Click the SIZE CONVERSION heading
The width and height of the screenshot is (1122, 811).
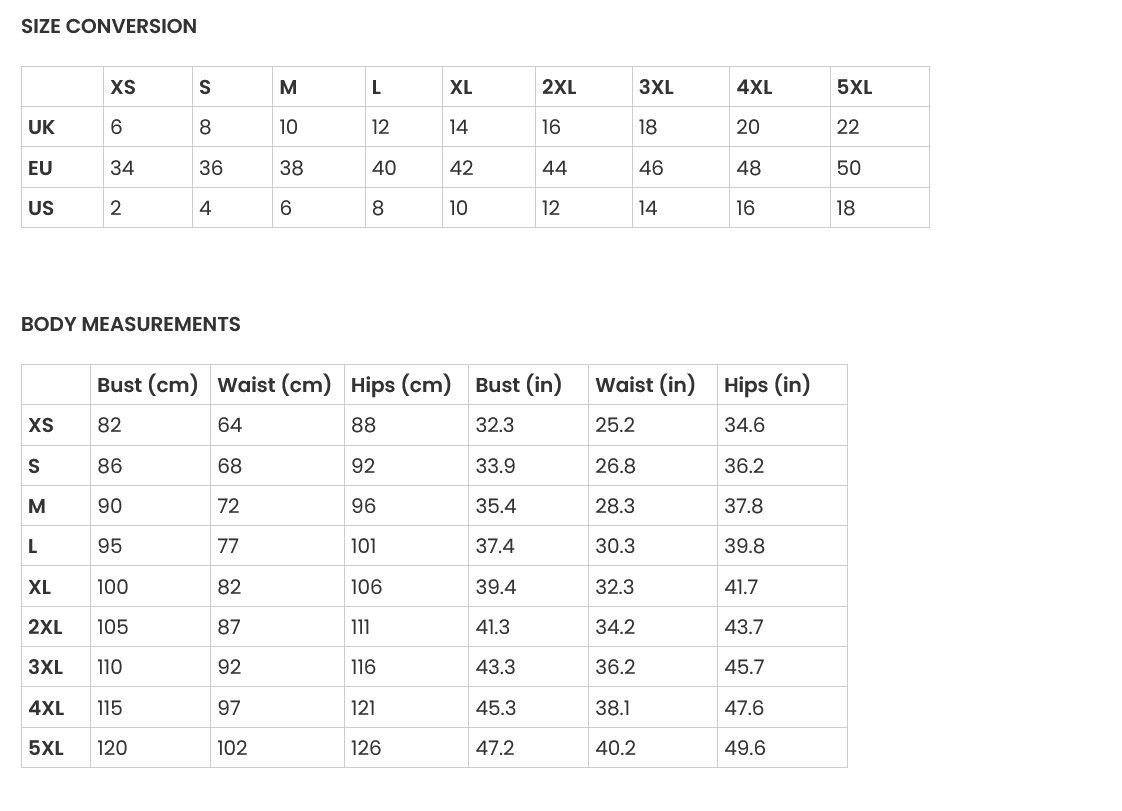pos(109,26)
